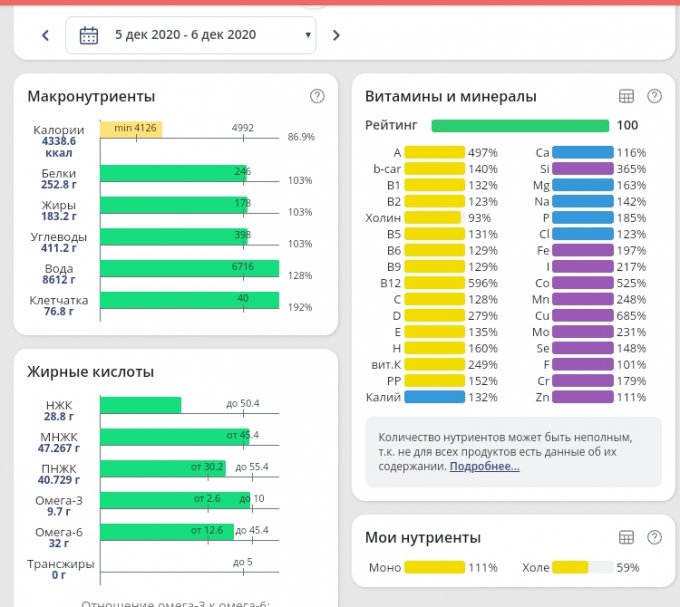Image resolution: width=680 pixels, height=607 pixels.
Task: Select the Белки green bar
Action: coord(173,173)
